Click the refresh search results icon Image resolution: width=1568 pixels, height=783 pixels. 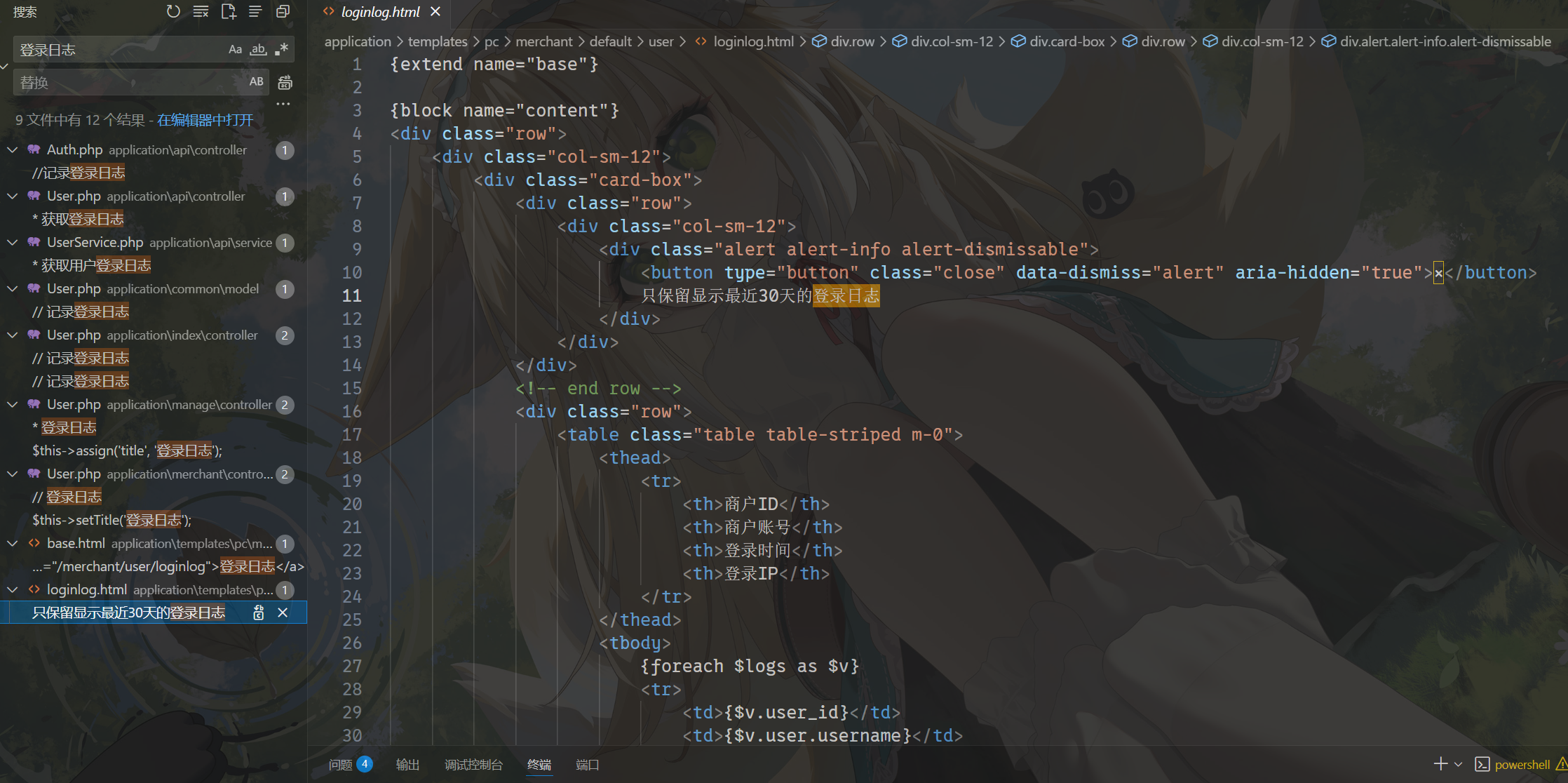tap(173, 11)
